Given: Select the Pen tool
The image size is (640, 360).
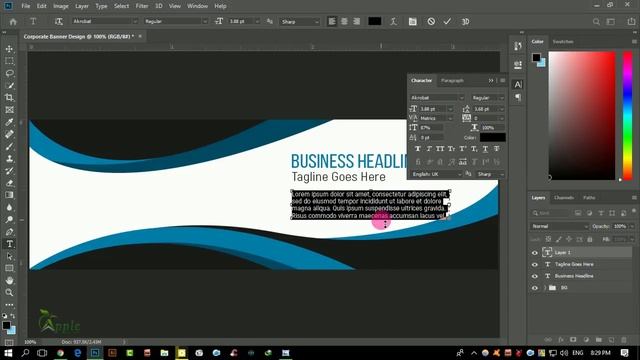Looking at the screenshot, I should point(9,232).
